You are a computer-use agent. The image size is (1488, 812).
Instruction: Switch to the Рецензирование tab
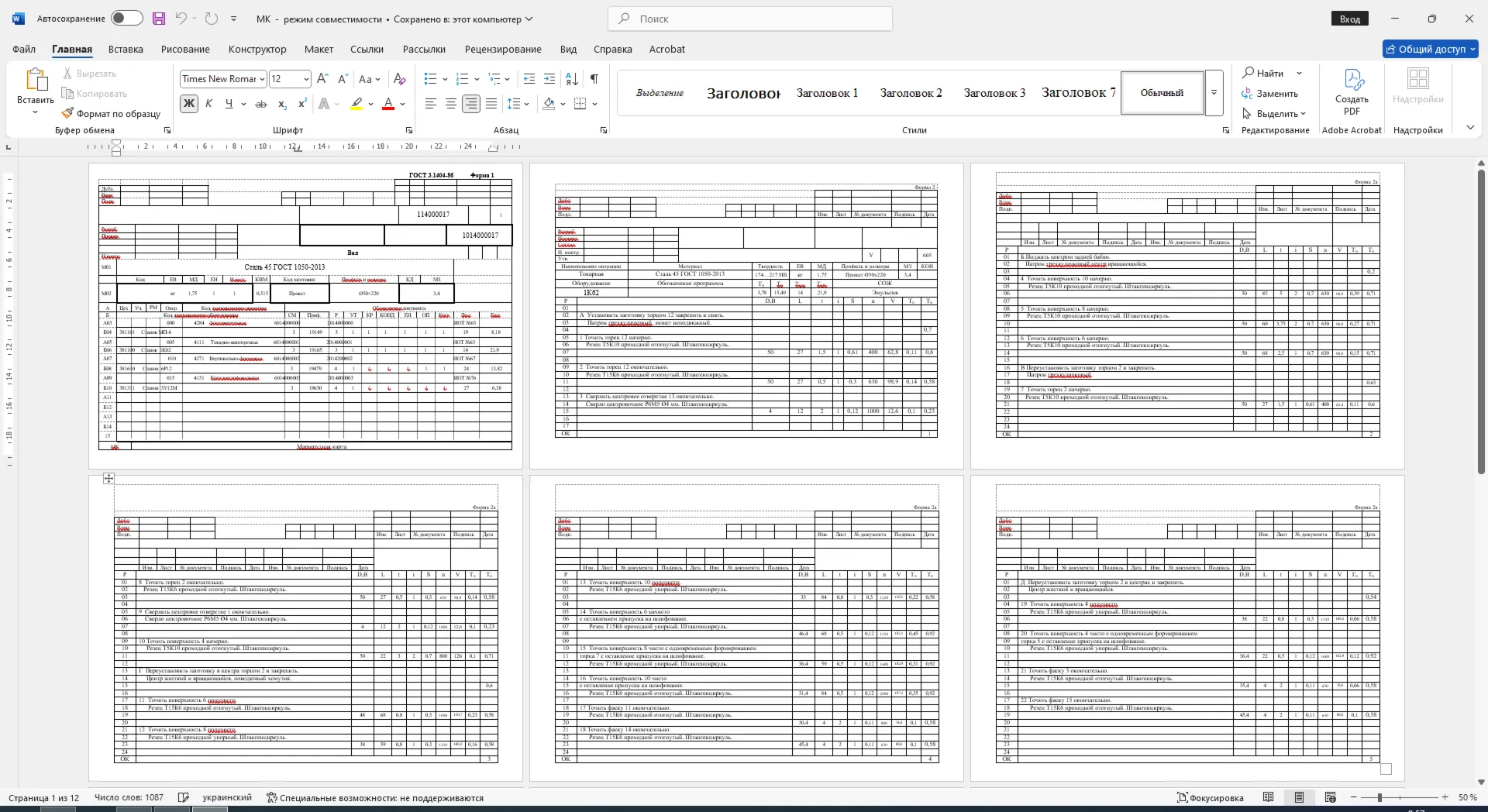[x=503, y=49]
